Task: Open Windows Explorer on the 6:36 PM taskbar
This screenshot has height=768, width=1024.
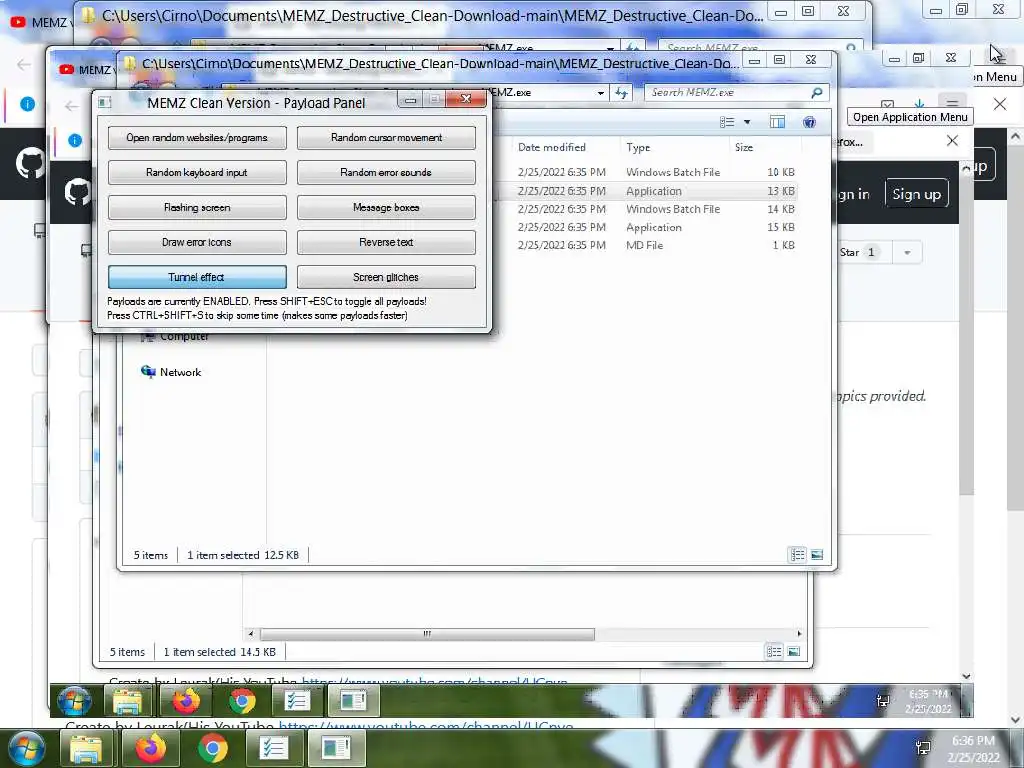Action: (86, 749)
